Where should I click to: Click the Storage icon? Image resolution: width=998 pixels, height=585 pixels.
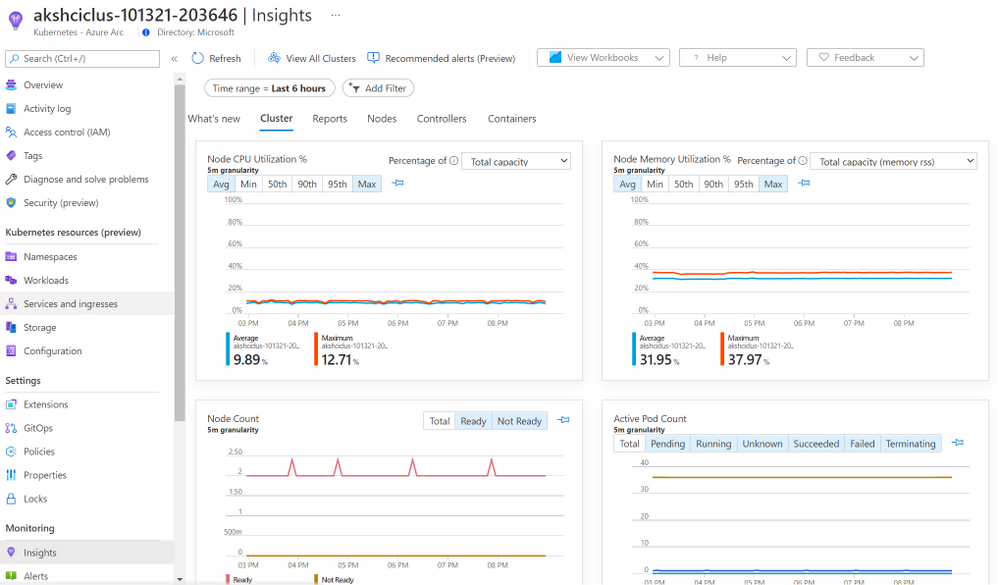click(x=11, y=327)
